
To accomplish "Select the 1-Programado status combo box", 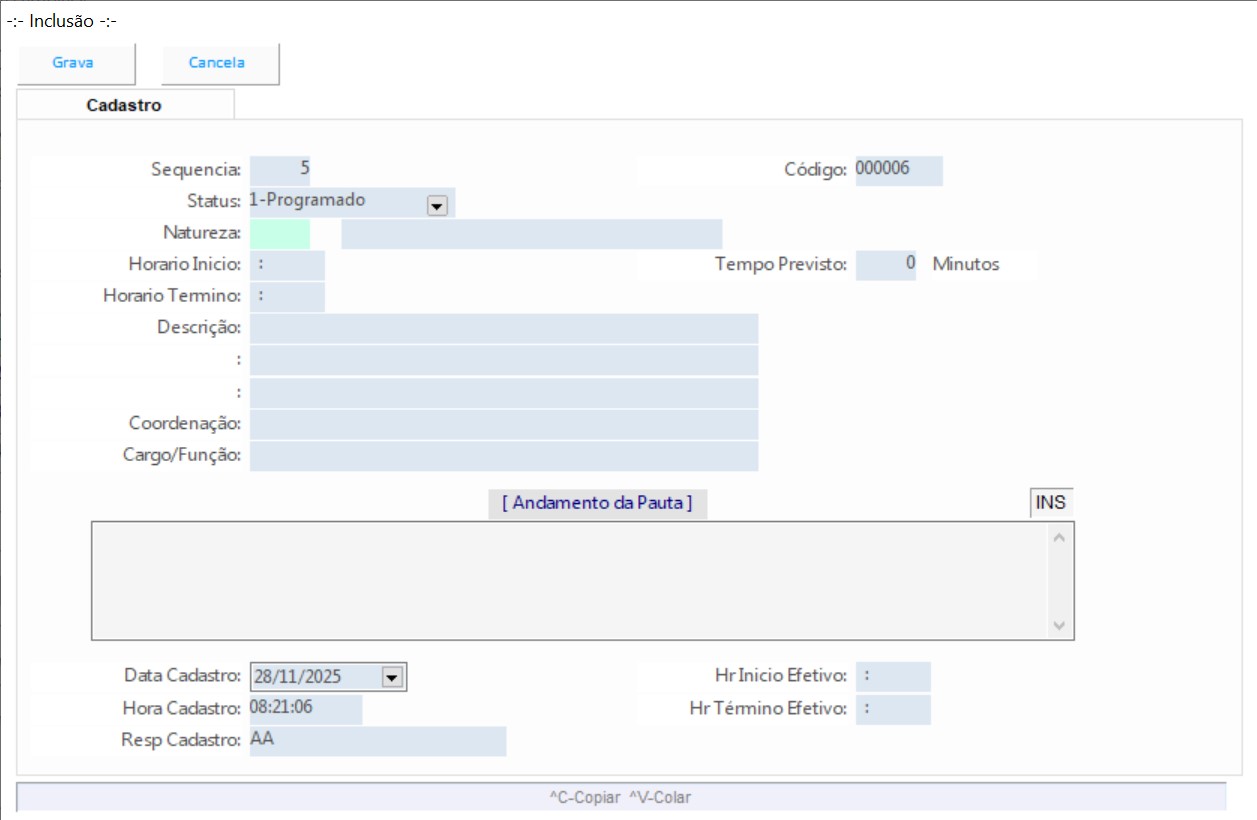I will [x=338, y=201].
